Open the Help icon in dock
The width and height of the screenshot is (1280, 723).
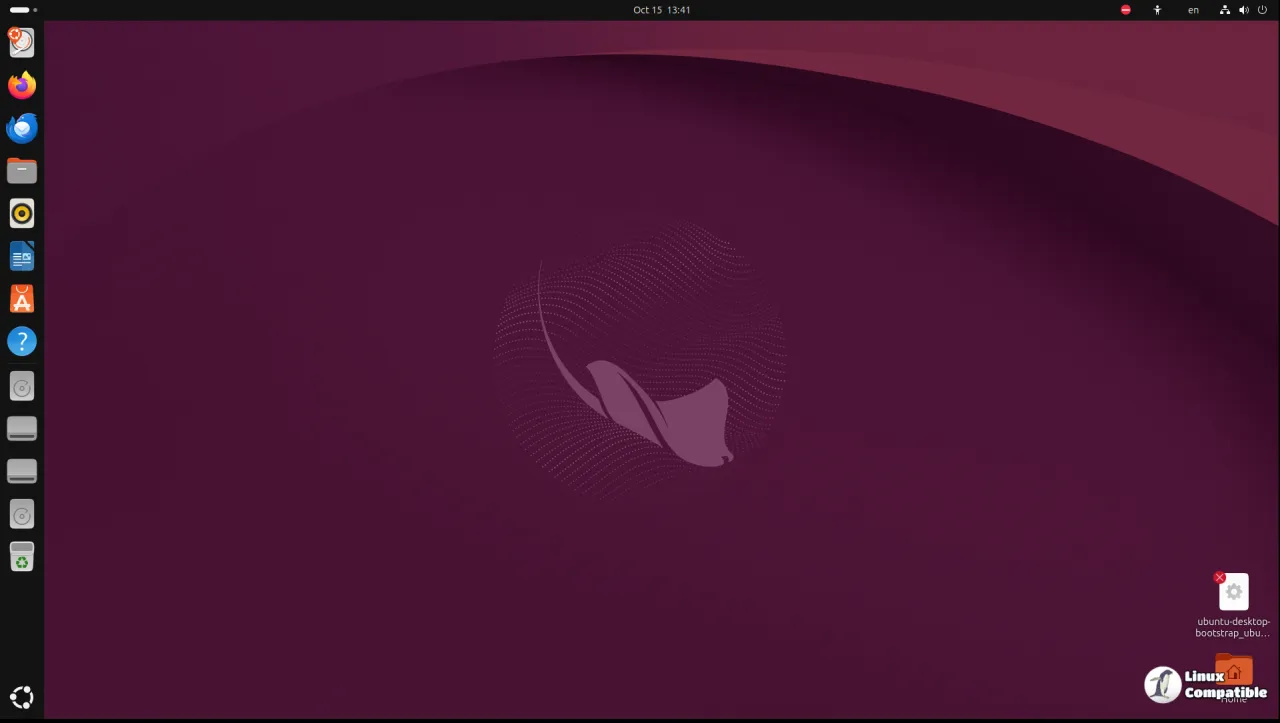(x=21, y=342)
